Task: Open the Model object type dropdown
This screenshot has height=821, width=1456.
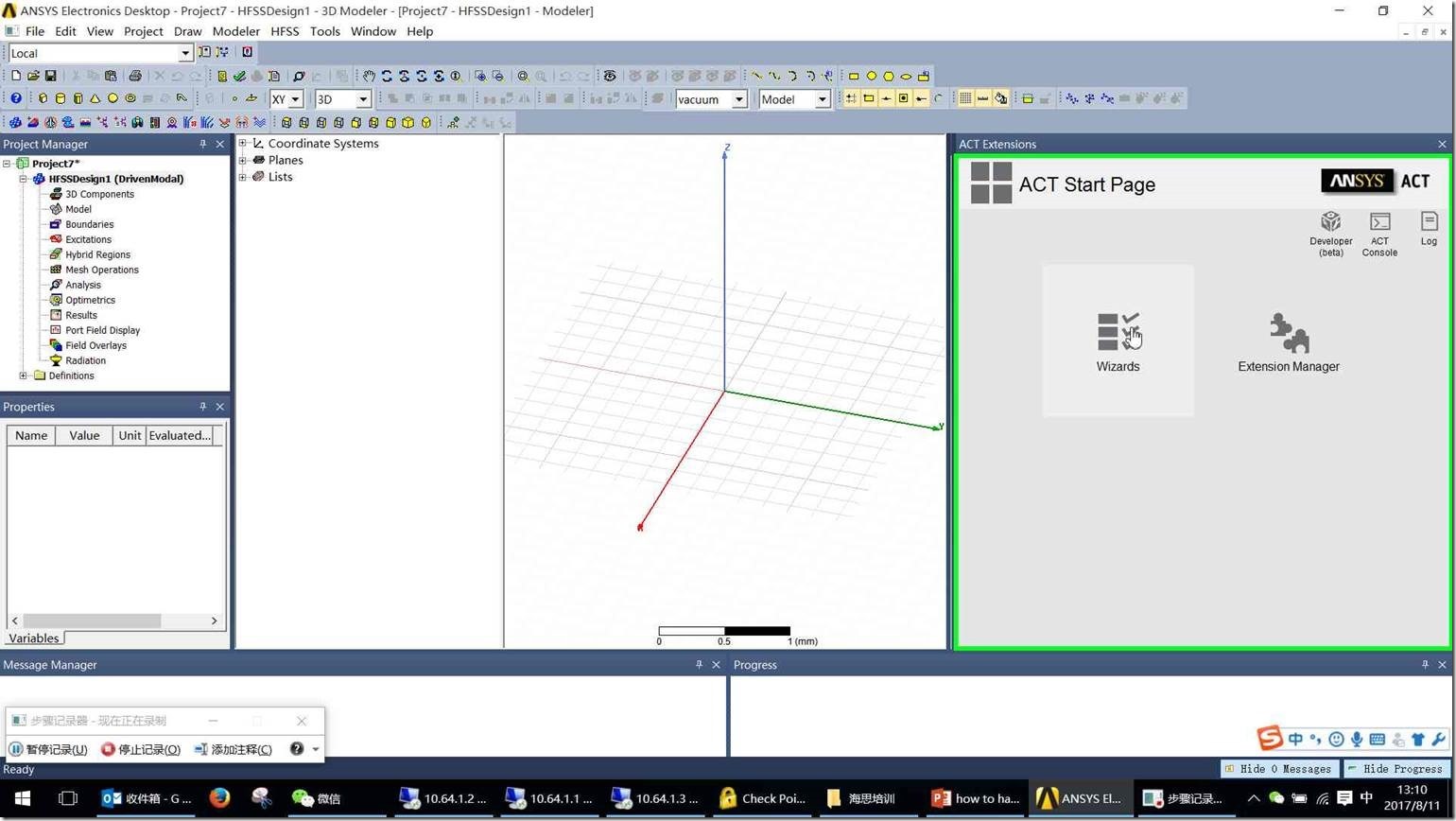Action: pos(822,99)
